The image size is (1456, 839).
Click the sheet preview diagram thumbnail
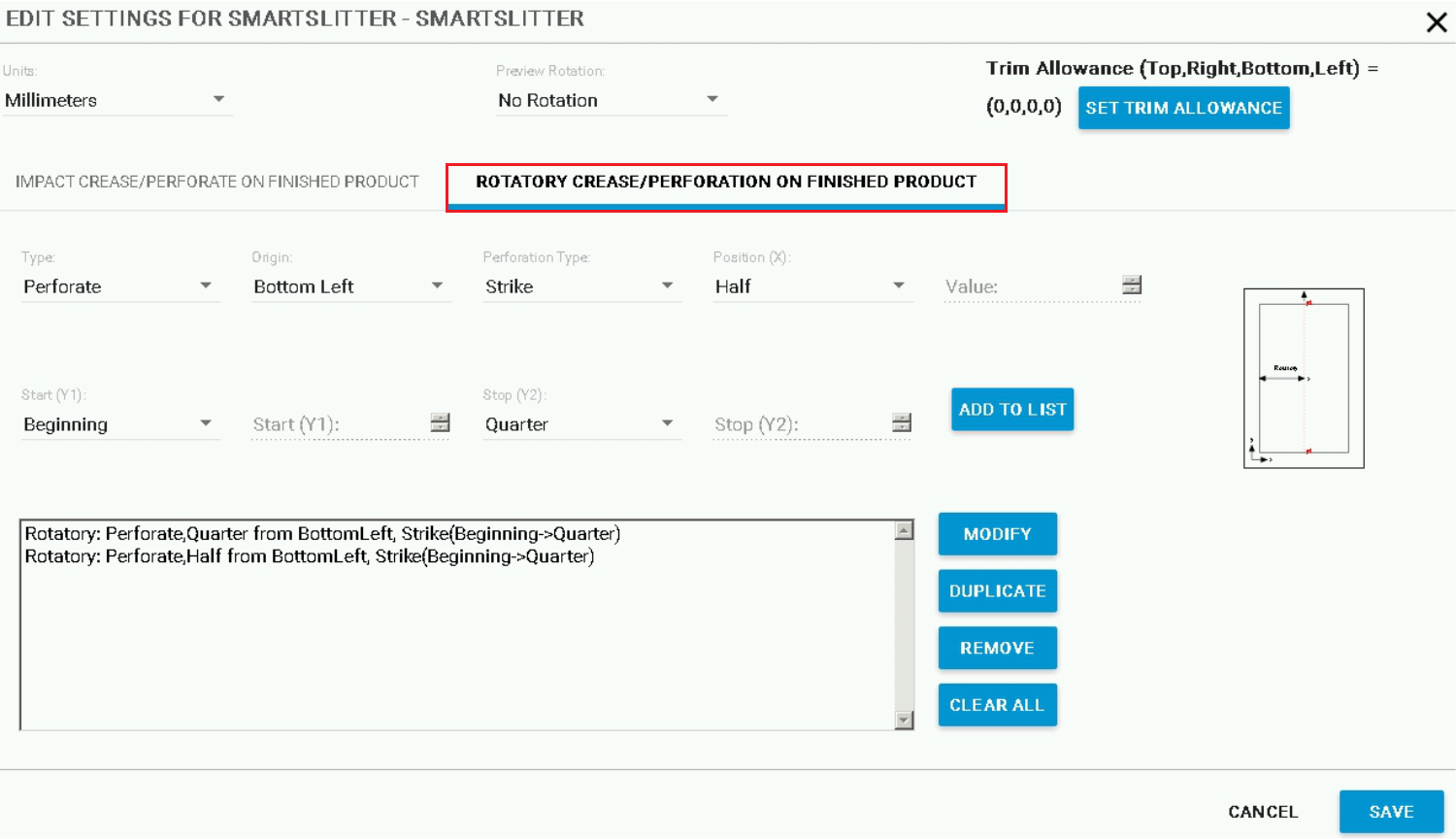pyautogui.click(x=1304, y=378)
